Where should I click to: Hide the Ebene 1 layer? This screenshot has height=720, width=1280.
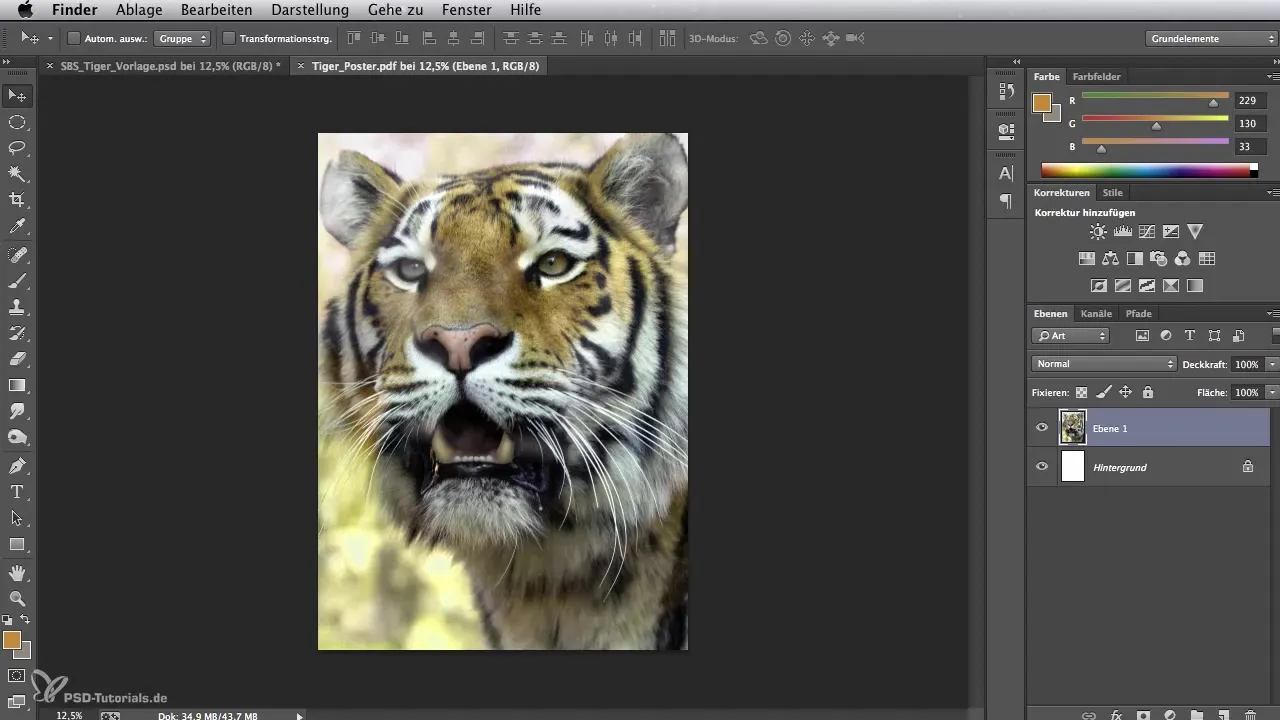click(1042, 428)
